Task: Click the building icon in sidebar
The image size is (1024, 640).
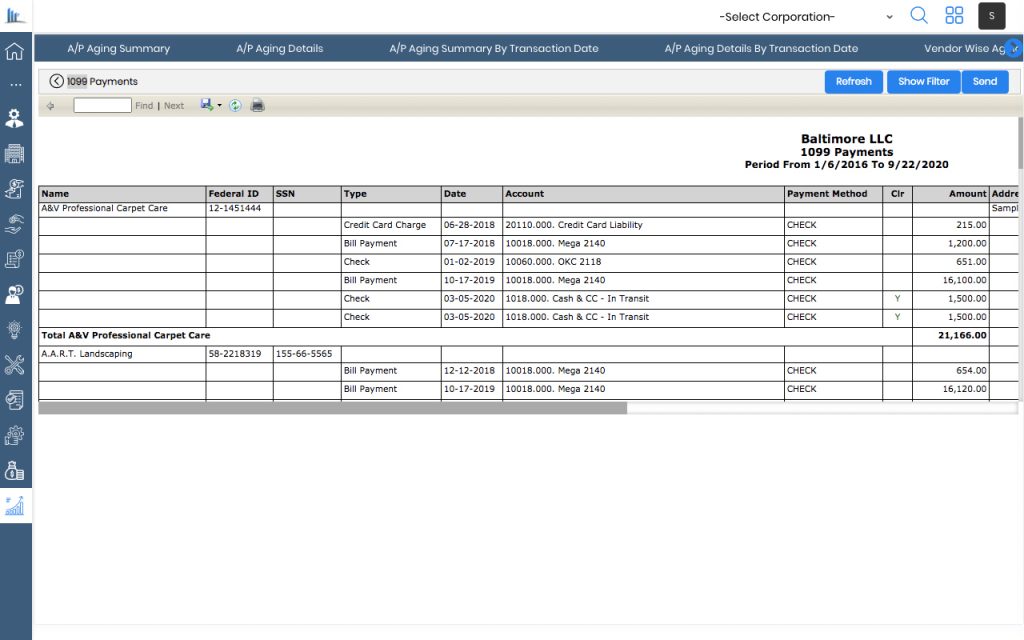Action: [15, 153]
